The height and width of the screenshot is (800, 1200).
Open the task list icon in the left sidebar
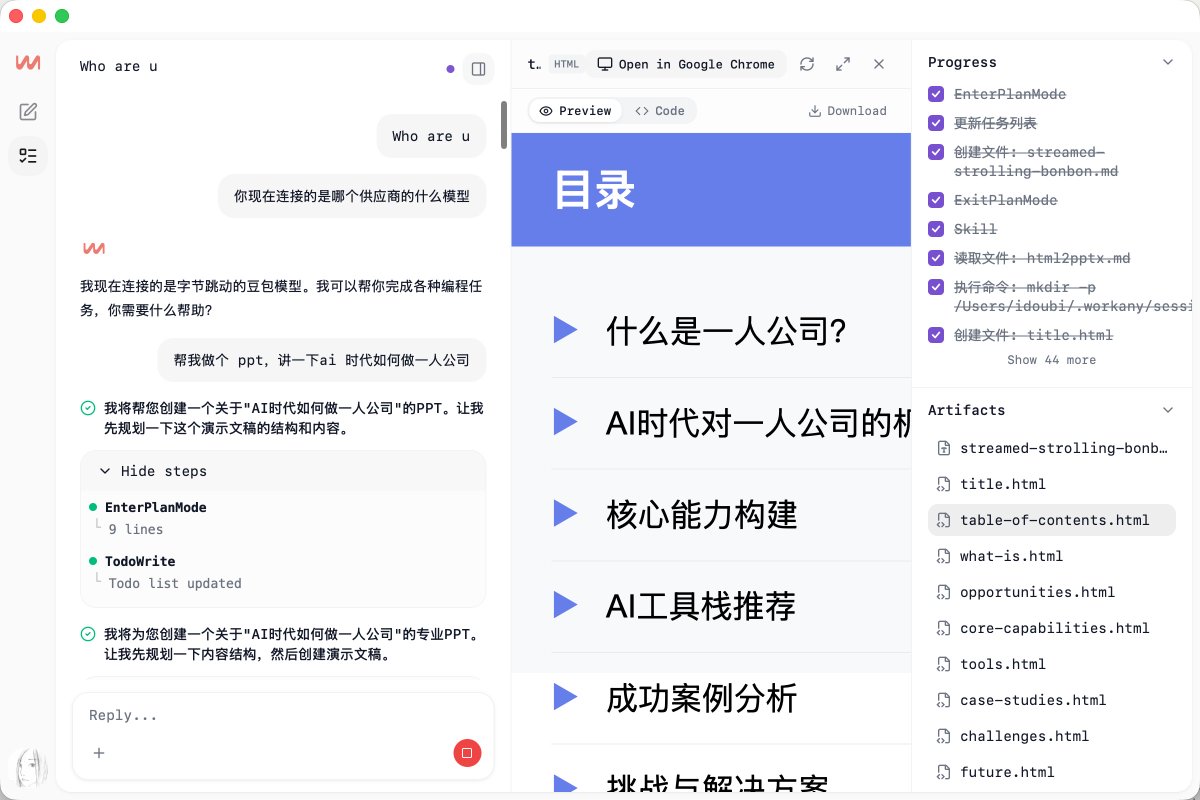pos(28,156)
